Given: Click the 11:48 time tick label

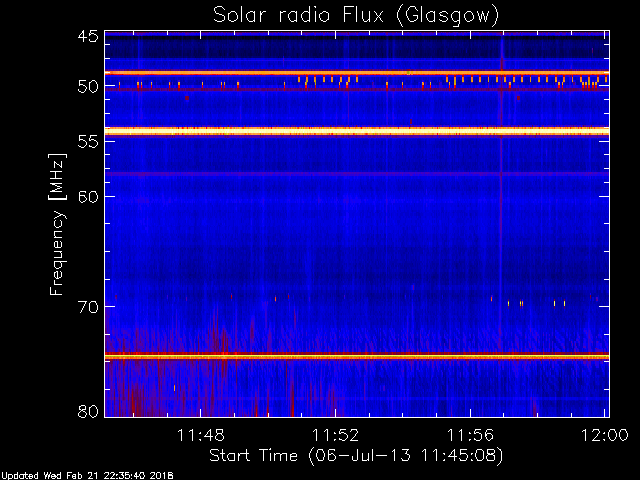Looking at the screenshot, I should 200,435.
